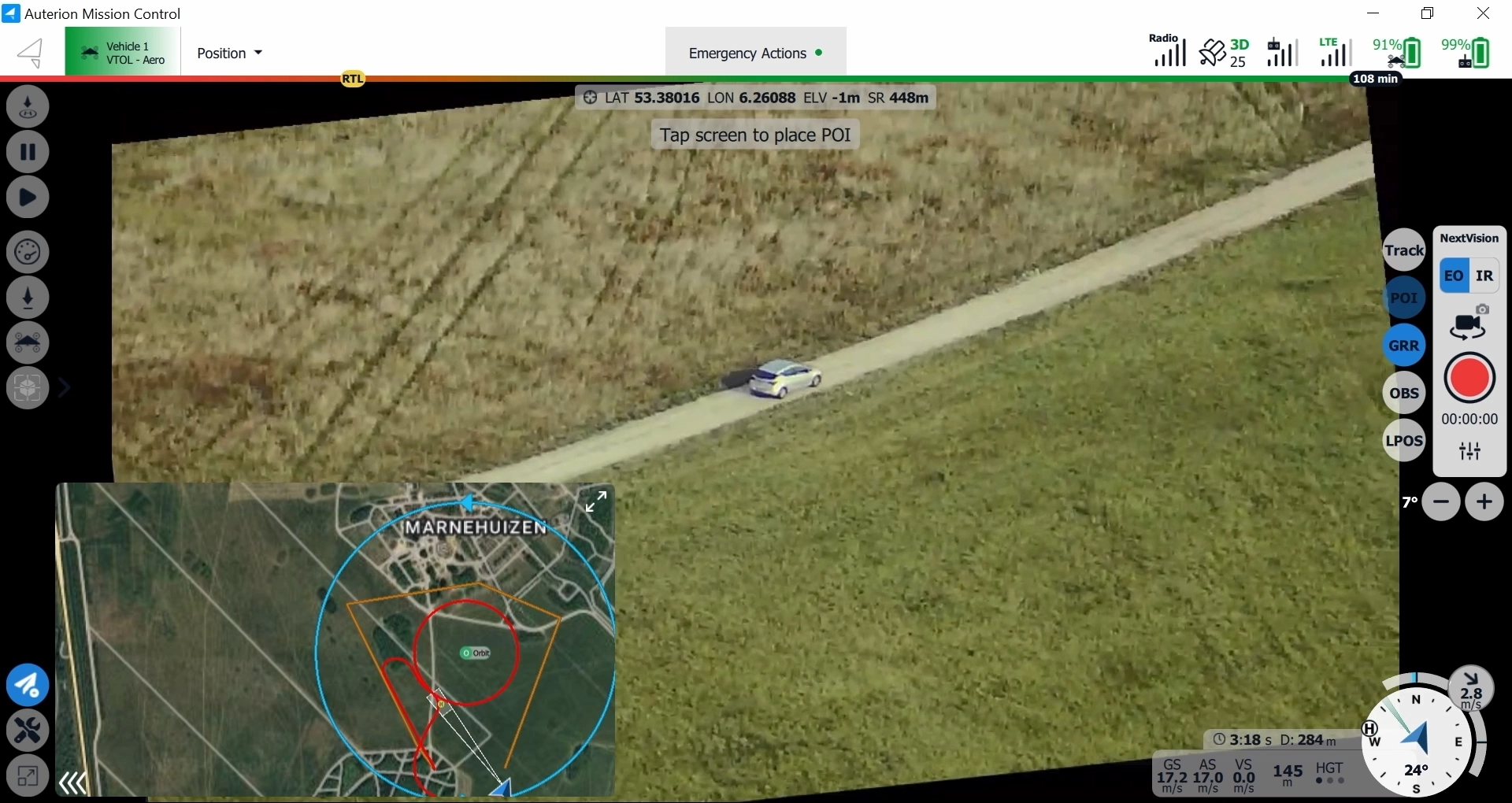Switch camera to IR mode
This screenshot has height=803, width=1512.
(x=1484, y=276)
